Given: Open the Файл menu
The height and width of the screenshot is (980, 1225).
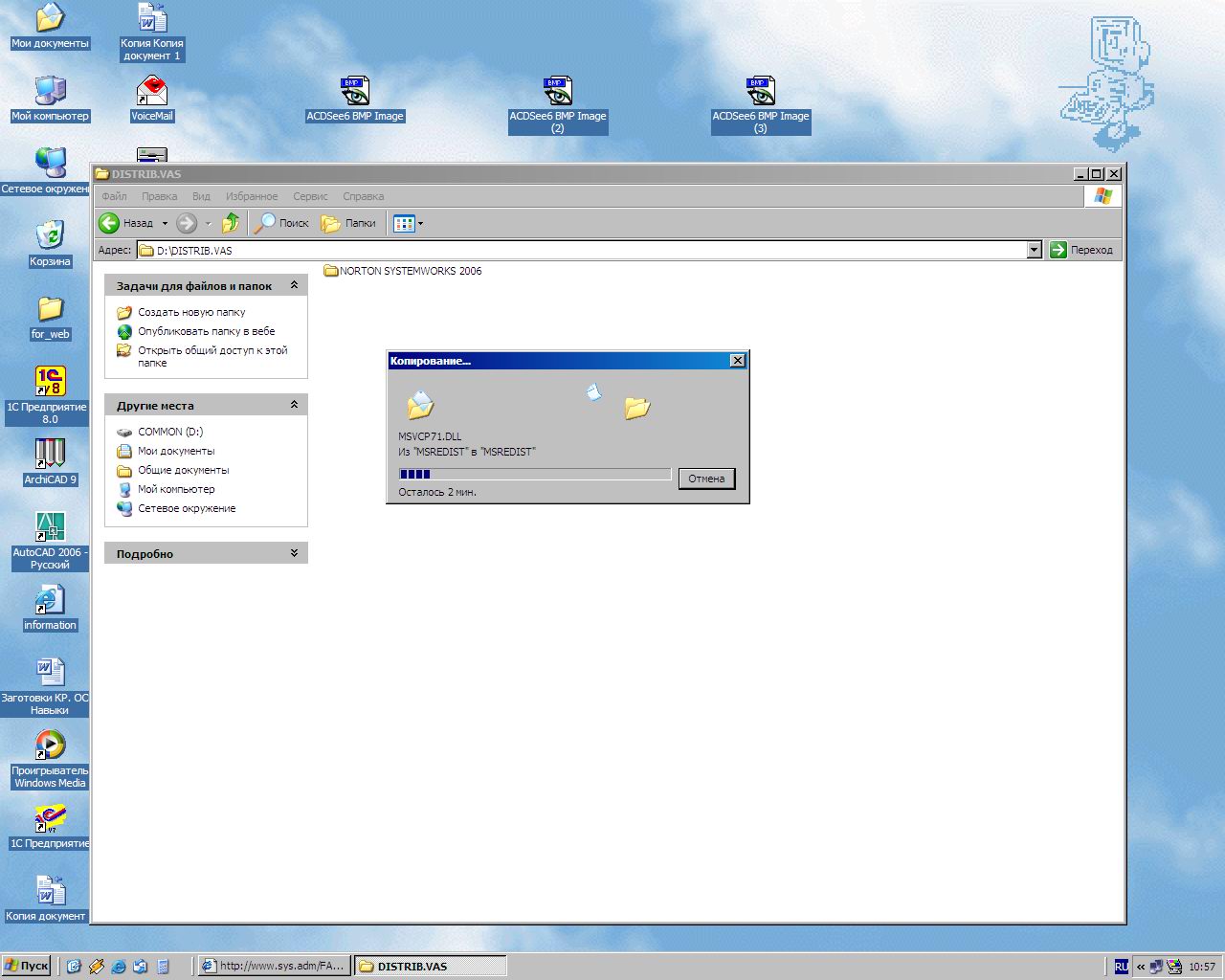Looking at the screenshot, I should pyautogui.click(x=114, y=196).
